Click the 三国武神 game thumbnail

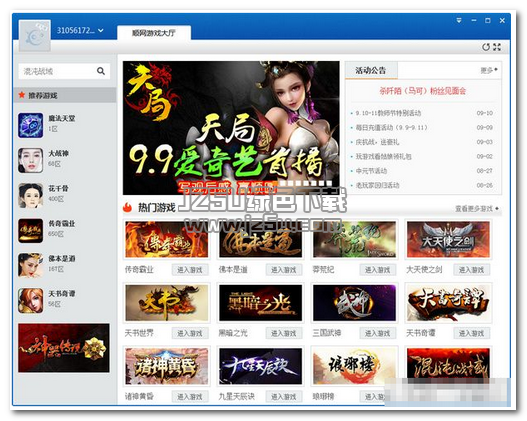point(355,303)
